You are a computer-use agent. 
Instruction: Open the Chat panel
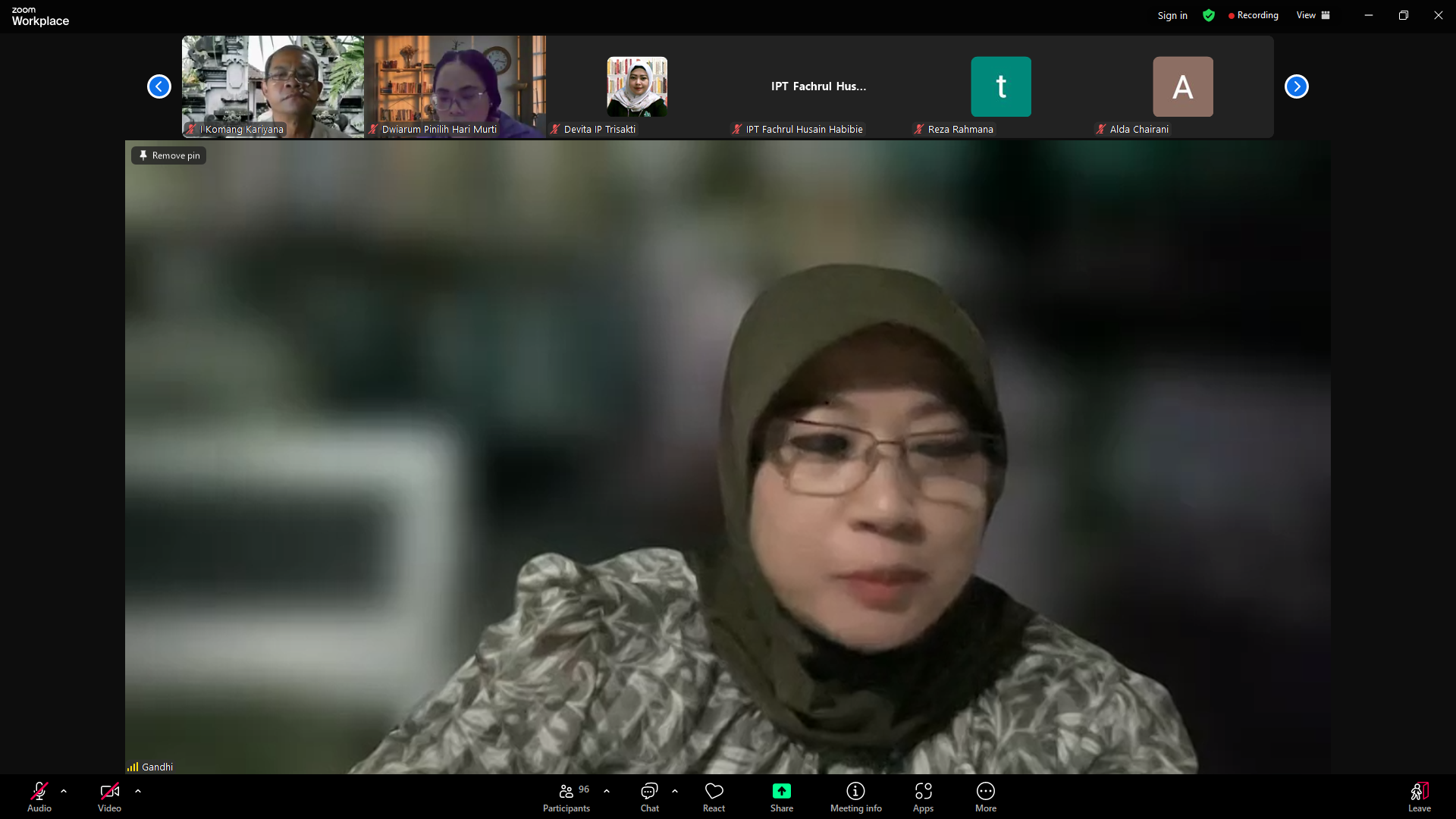650,796
